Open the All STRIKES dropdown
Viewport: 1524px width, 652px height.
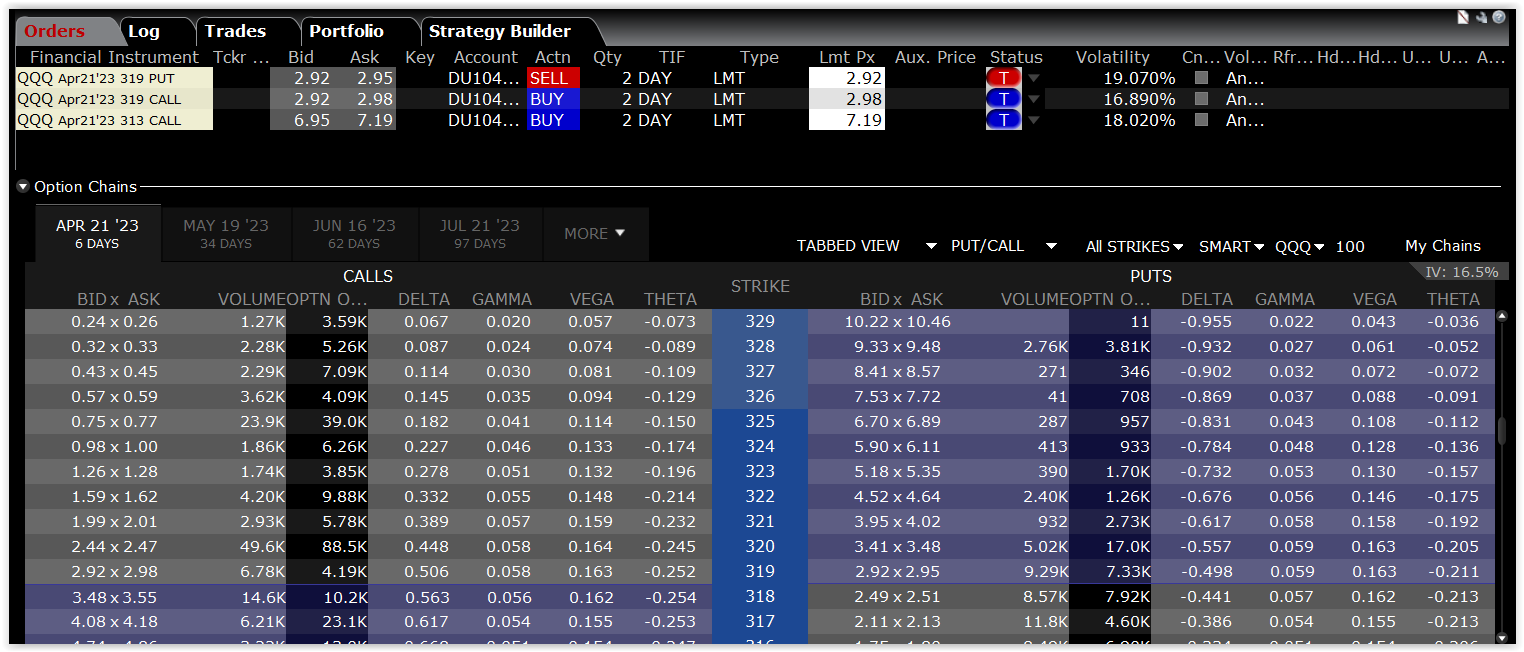click(1134, 246)
